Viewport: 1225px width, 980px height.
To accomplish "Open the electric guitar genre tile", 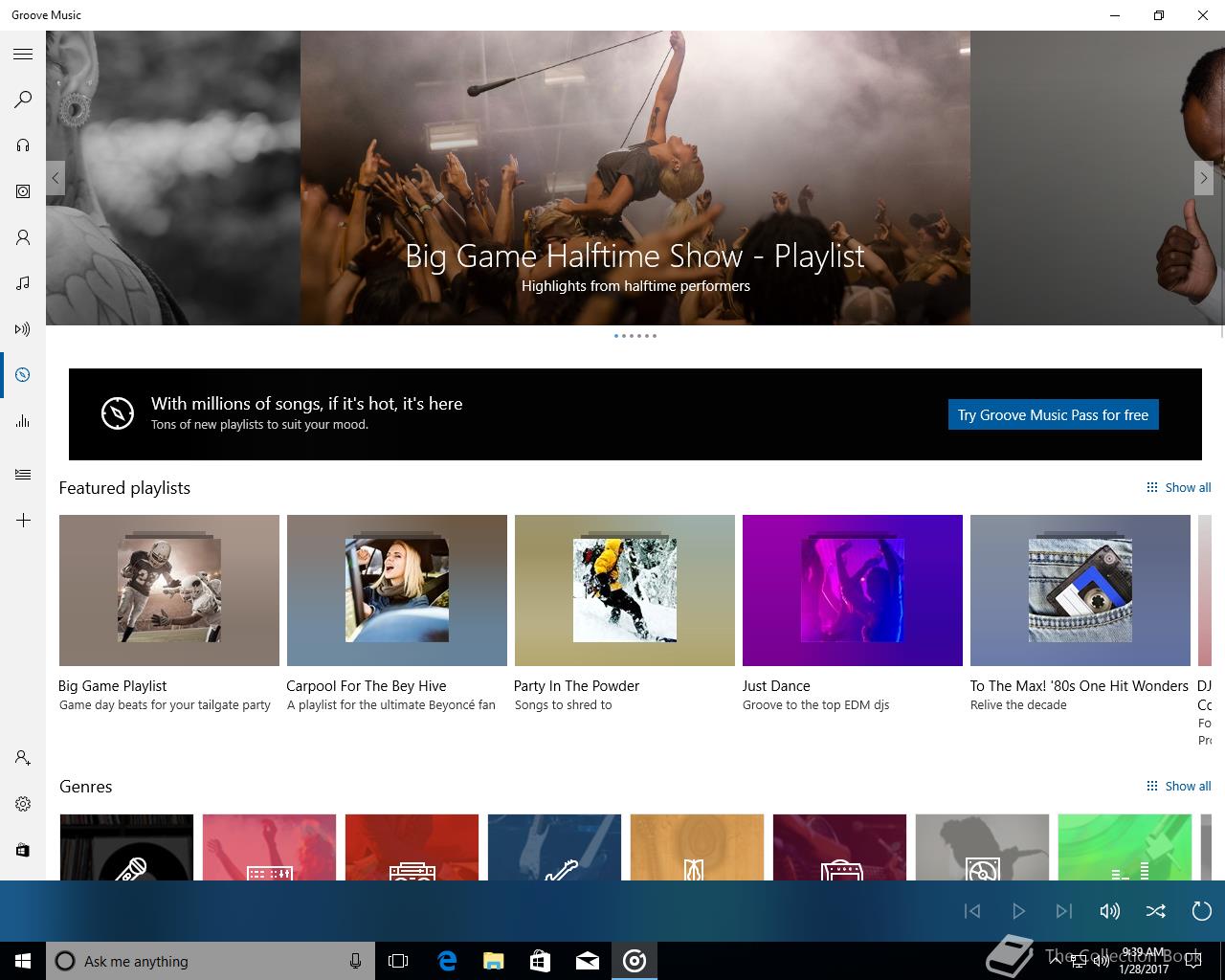I will point(554,847).
